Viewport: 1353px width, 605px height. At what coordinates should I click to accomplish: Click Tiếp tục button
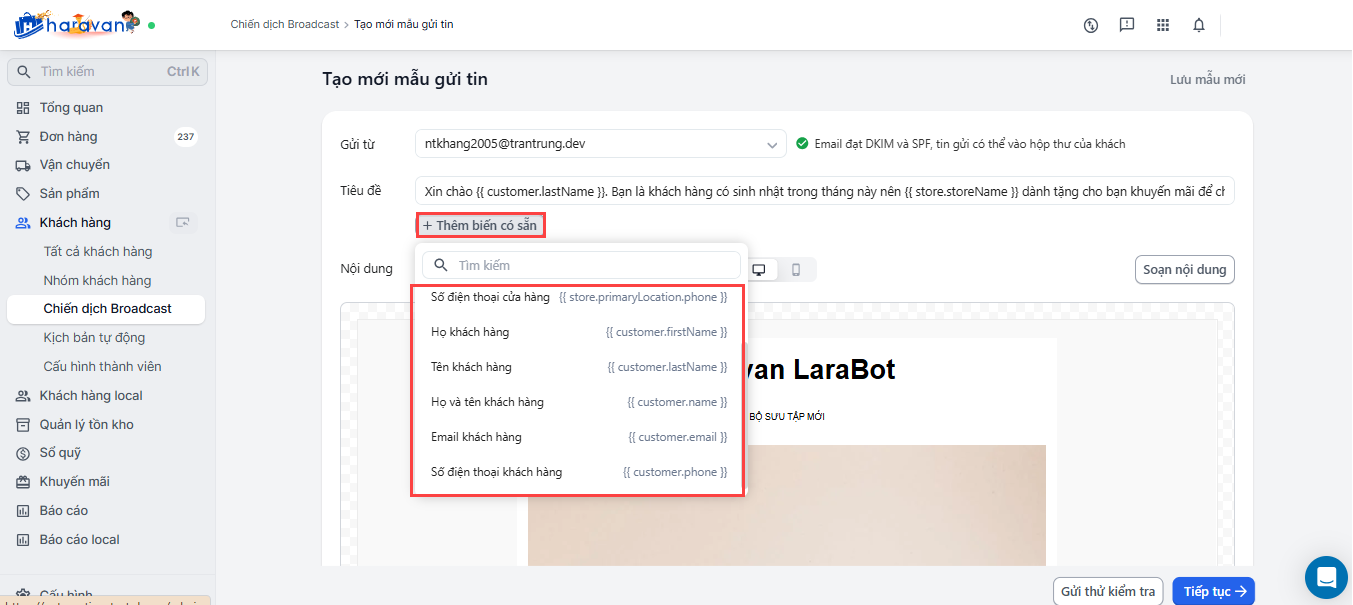point(1214,591)
